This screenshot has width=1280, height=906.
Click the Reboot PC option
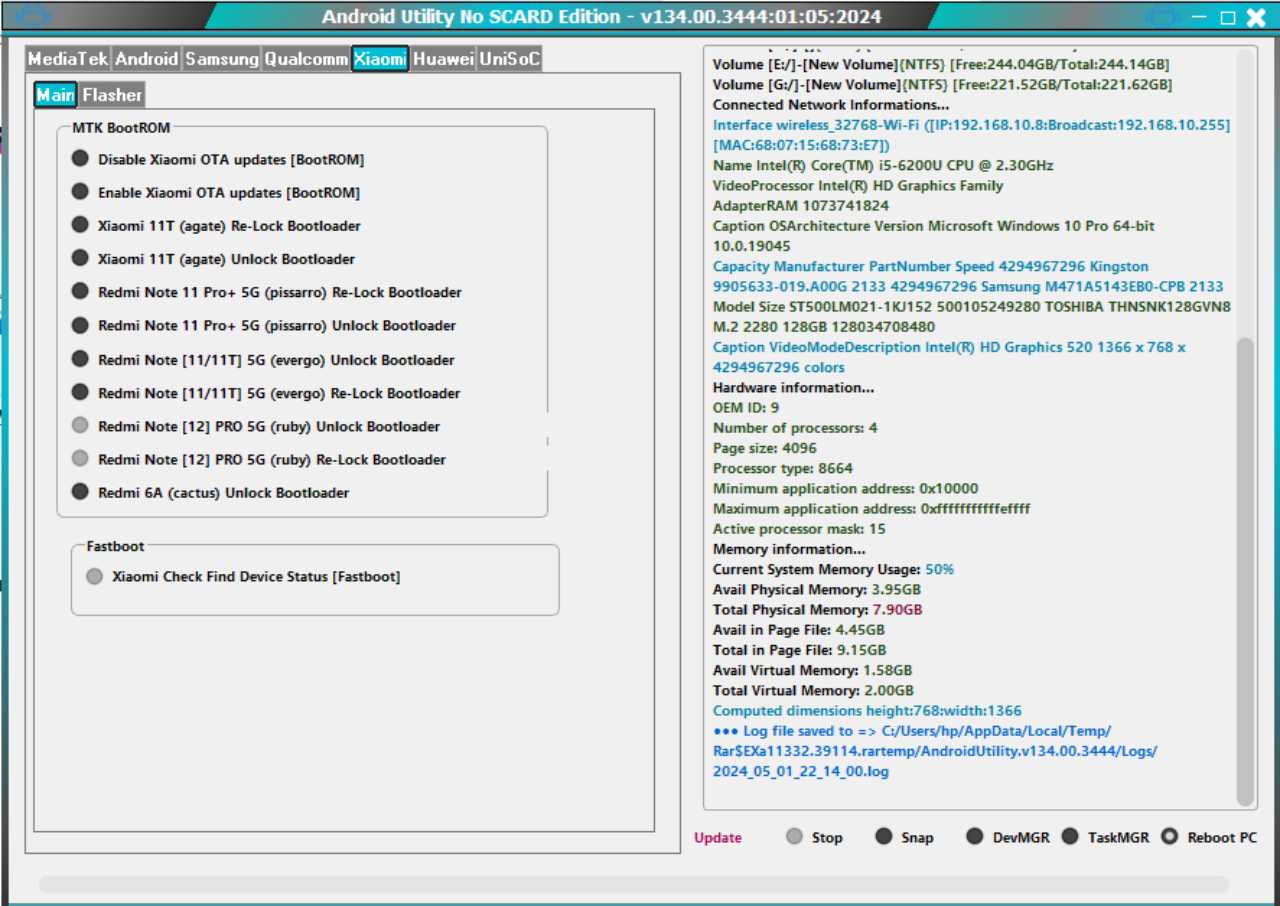1209,837
